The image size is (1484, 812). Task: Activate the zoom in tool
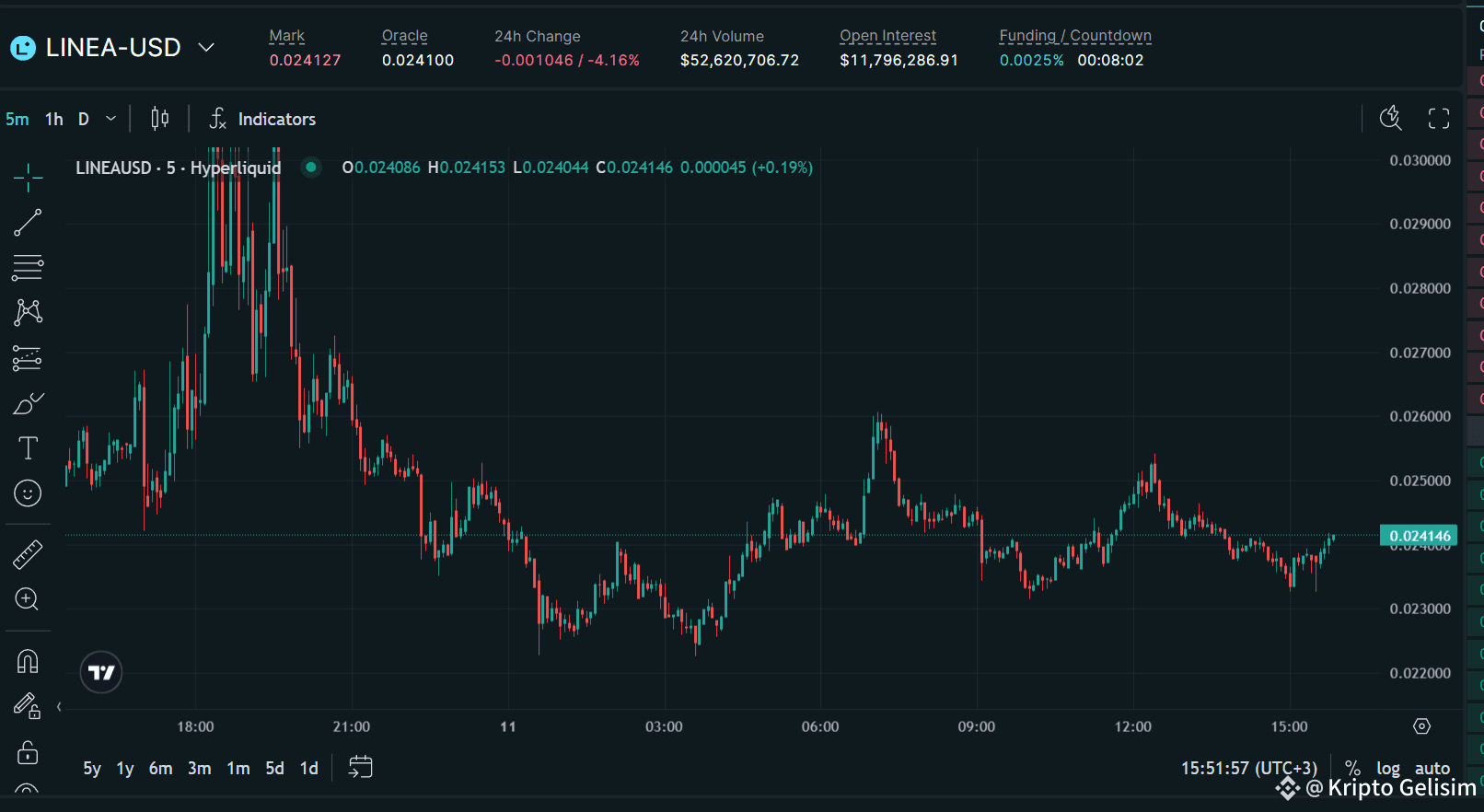click(x=28, y=599)
